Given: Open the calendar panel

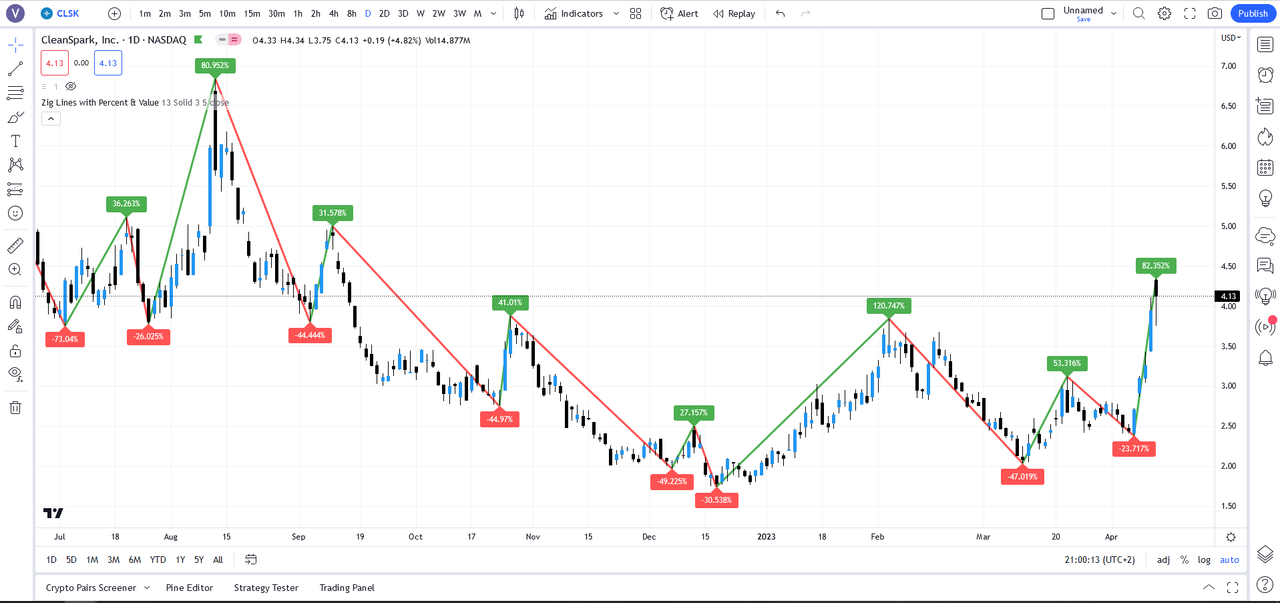Looking at the screenshot, I should [1265, 167].
